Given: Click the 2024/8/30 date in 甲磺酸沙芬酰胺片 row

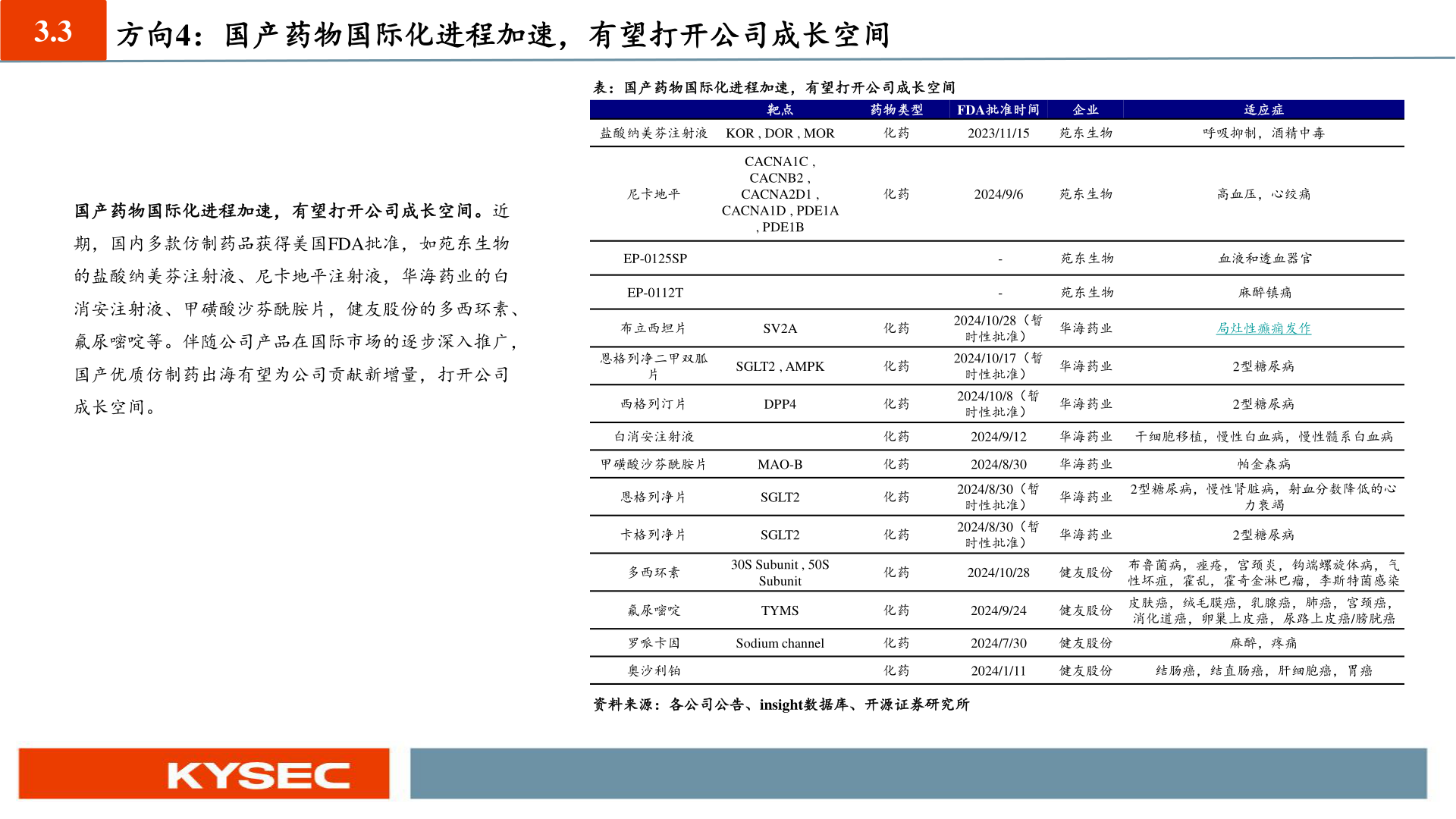Looking at the screenshot, I should [998, 464].
